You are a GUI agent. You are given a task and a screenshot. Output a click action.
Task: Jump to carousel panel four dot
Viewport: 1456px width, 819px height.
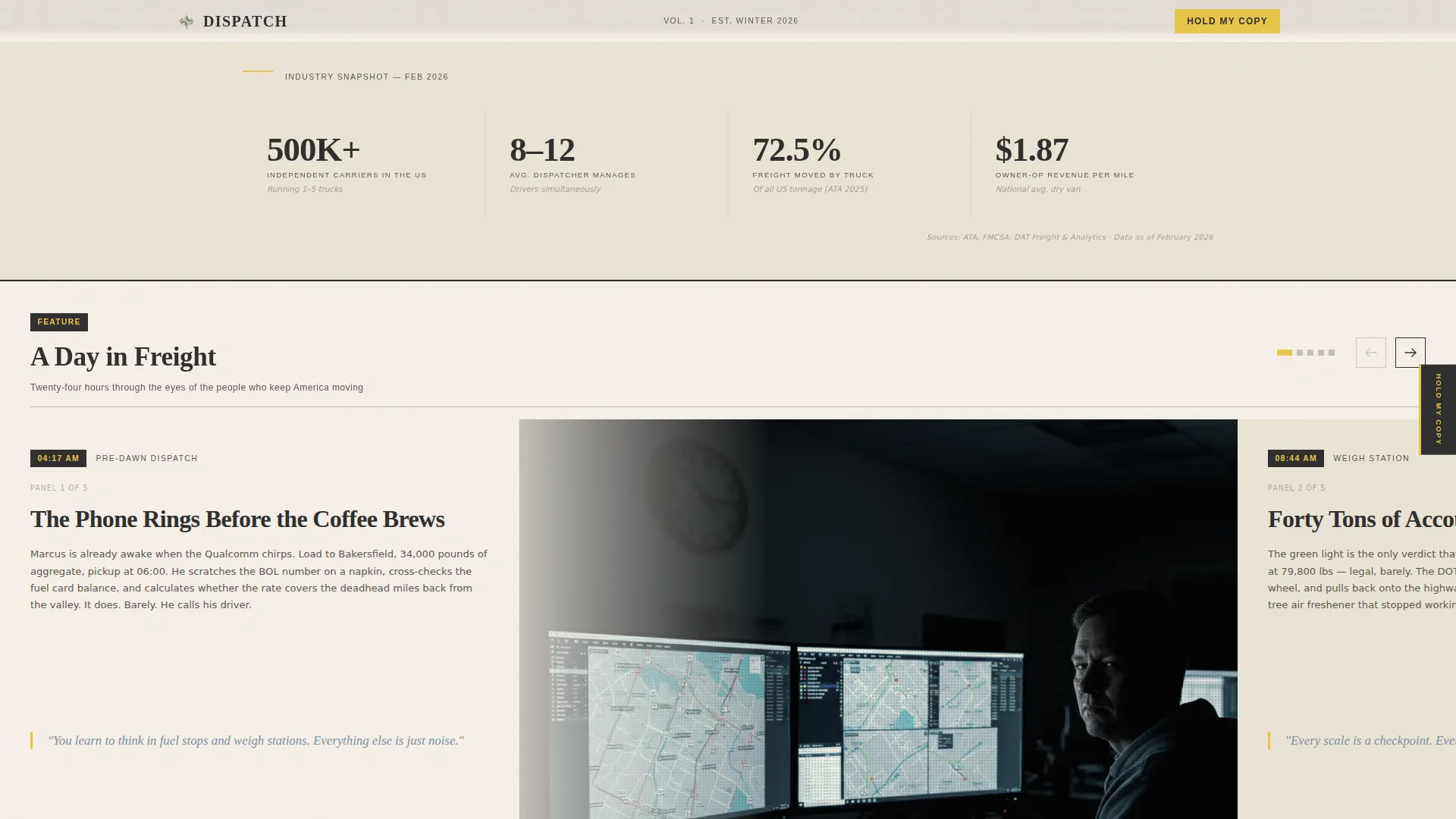click(1321, 353)
